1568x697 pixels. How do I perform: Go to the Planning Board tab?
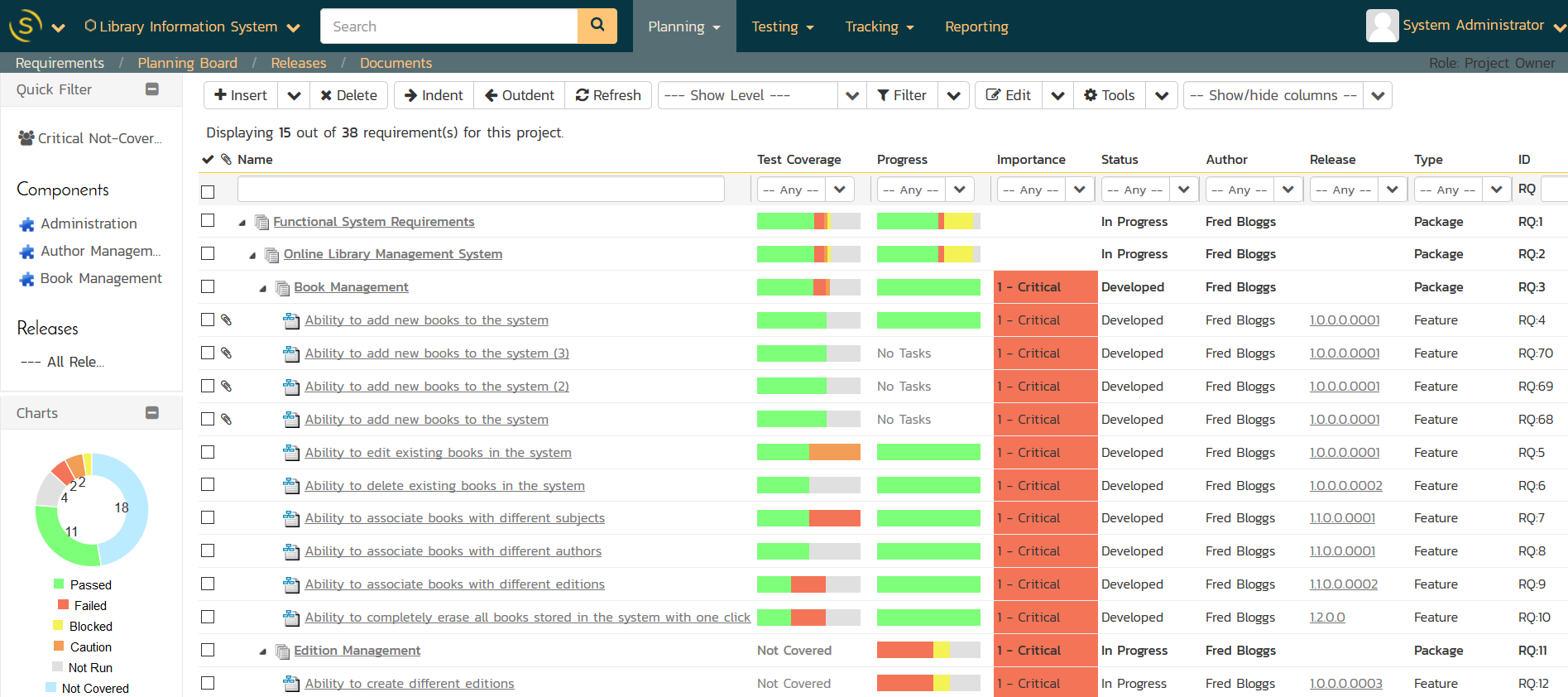(x=187, y=63)
